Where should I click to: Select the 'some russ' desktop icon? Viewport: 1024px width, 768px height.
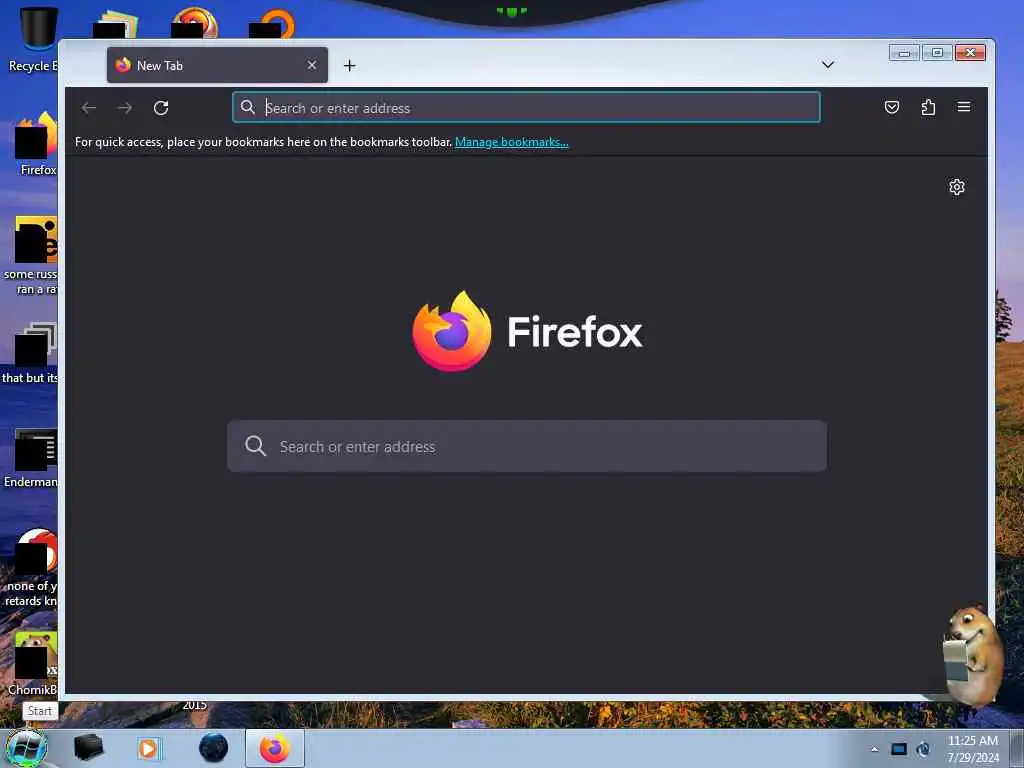[31, 256]
